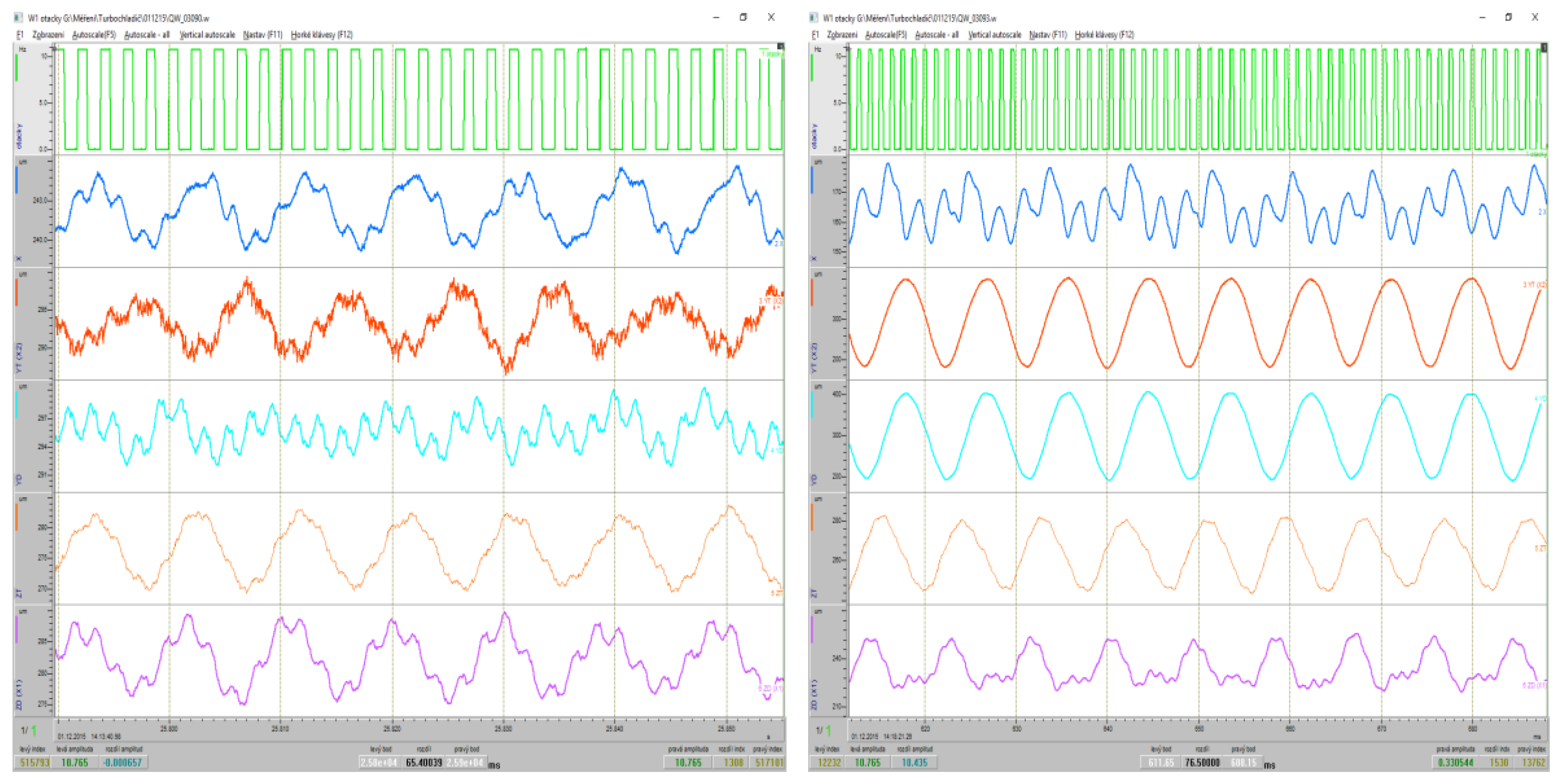Open Zobrazení menu in left window
1561x784 pixels.
(48, 34)
